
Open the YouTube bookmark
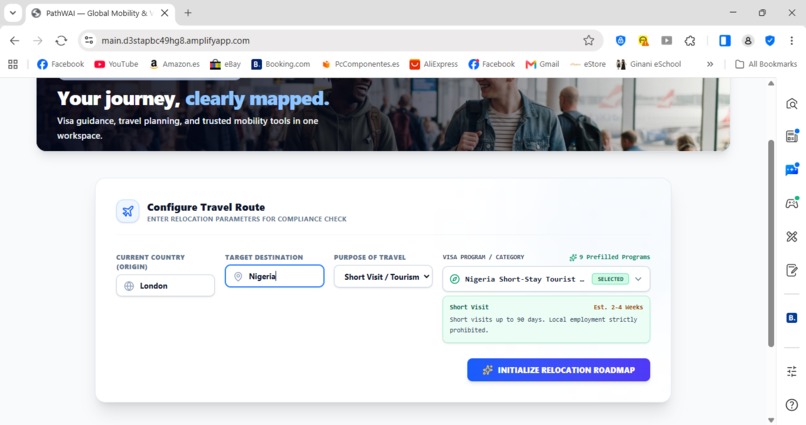[116, 64]
